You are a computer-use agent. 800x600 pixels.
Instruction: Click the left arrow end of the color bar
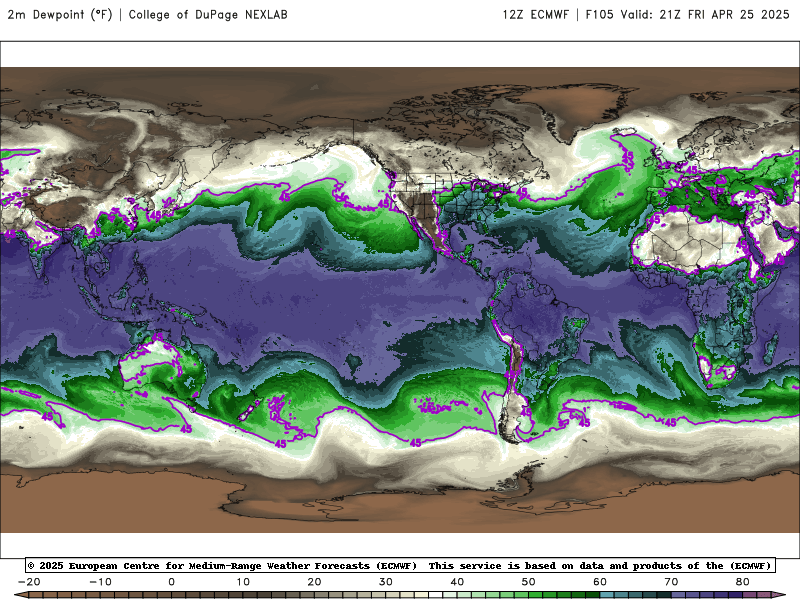[20, 595]
